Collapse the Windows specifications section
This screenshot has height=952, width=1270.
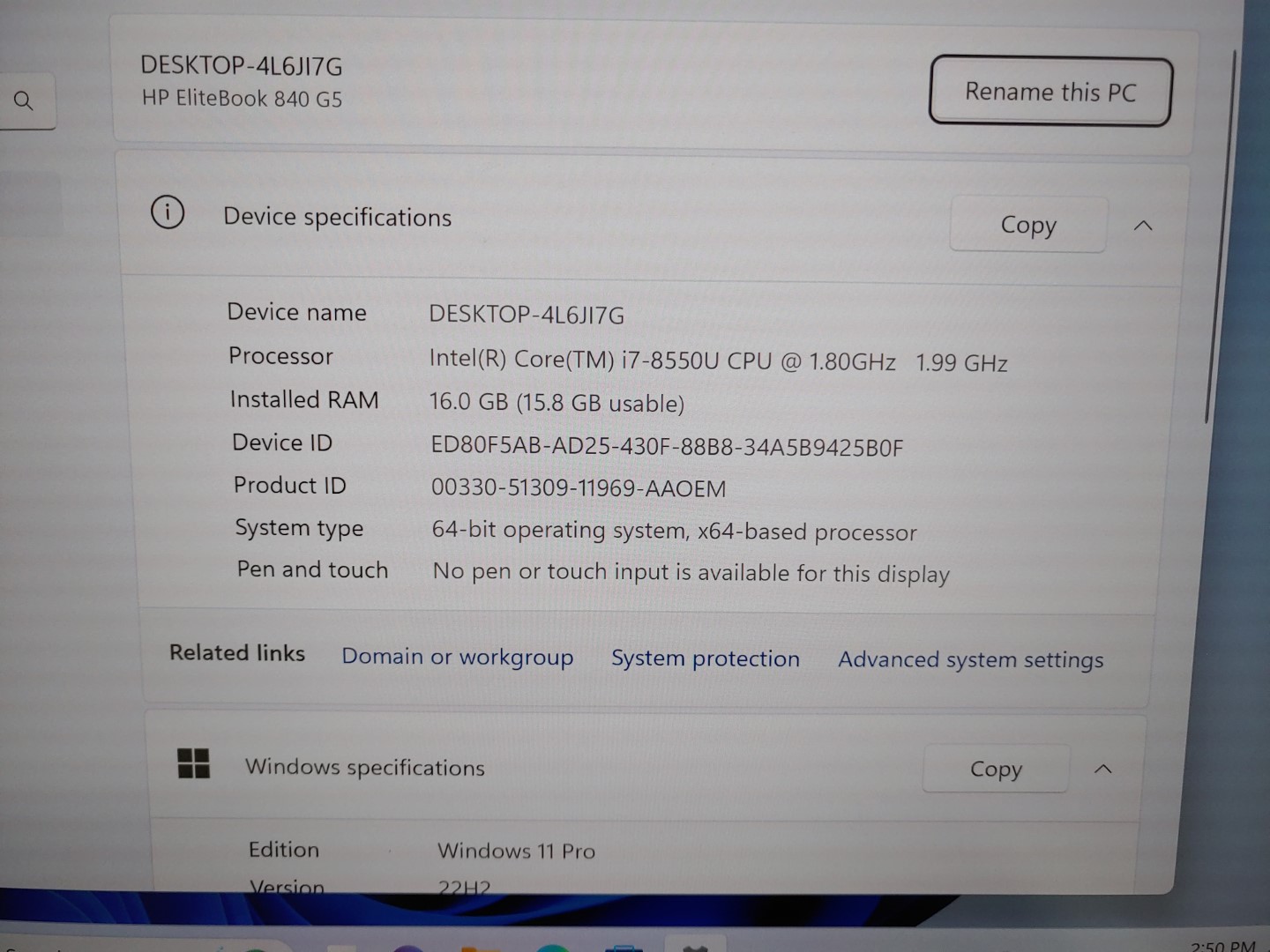(x=1102, y=769)
